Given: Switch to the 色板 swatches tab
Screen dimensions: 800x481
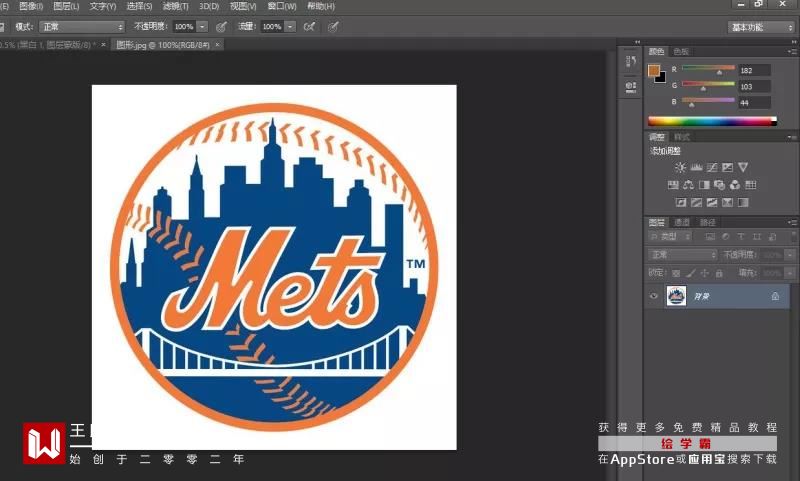Looking at the screenshot, I should pyautogui.click(x=681, y=52).
